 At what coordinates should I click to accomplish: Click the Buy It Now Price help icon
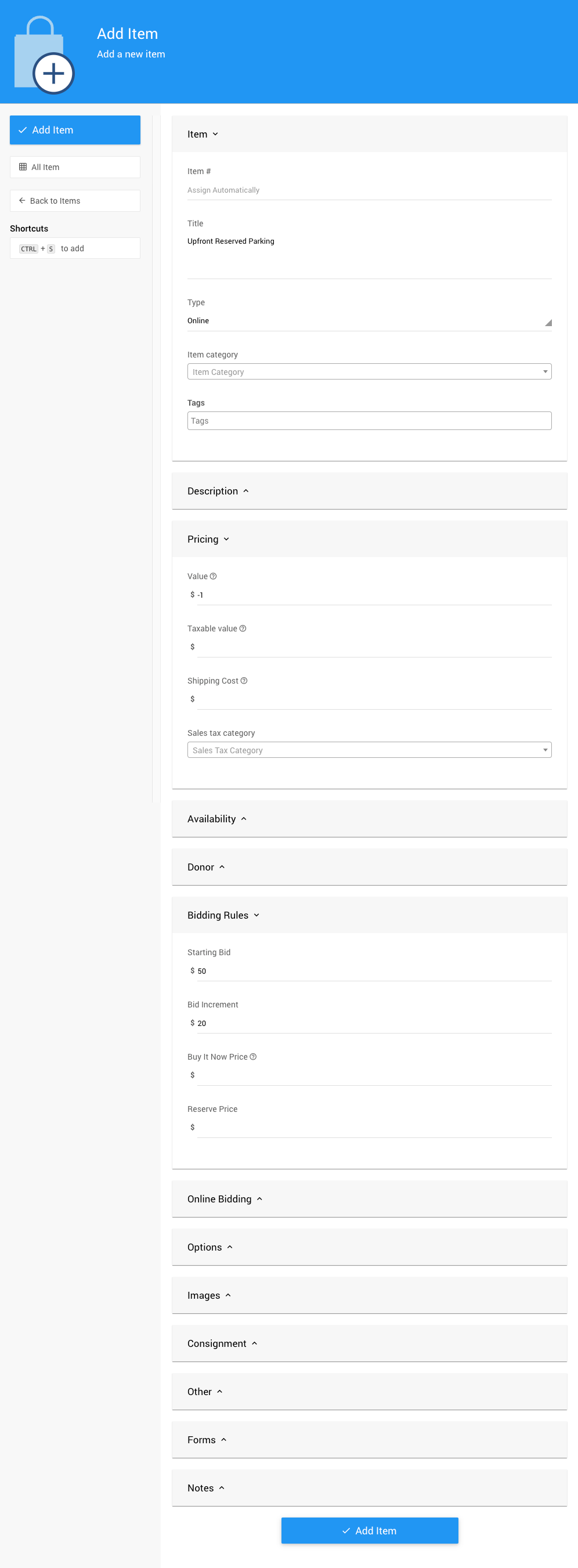[253, 1057]
